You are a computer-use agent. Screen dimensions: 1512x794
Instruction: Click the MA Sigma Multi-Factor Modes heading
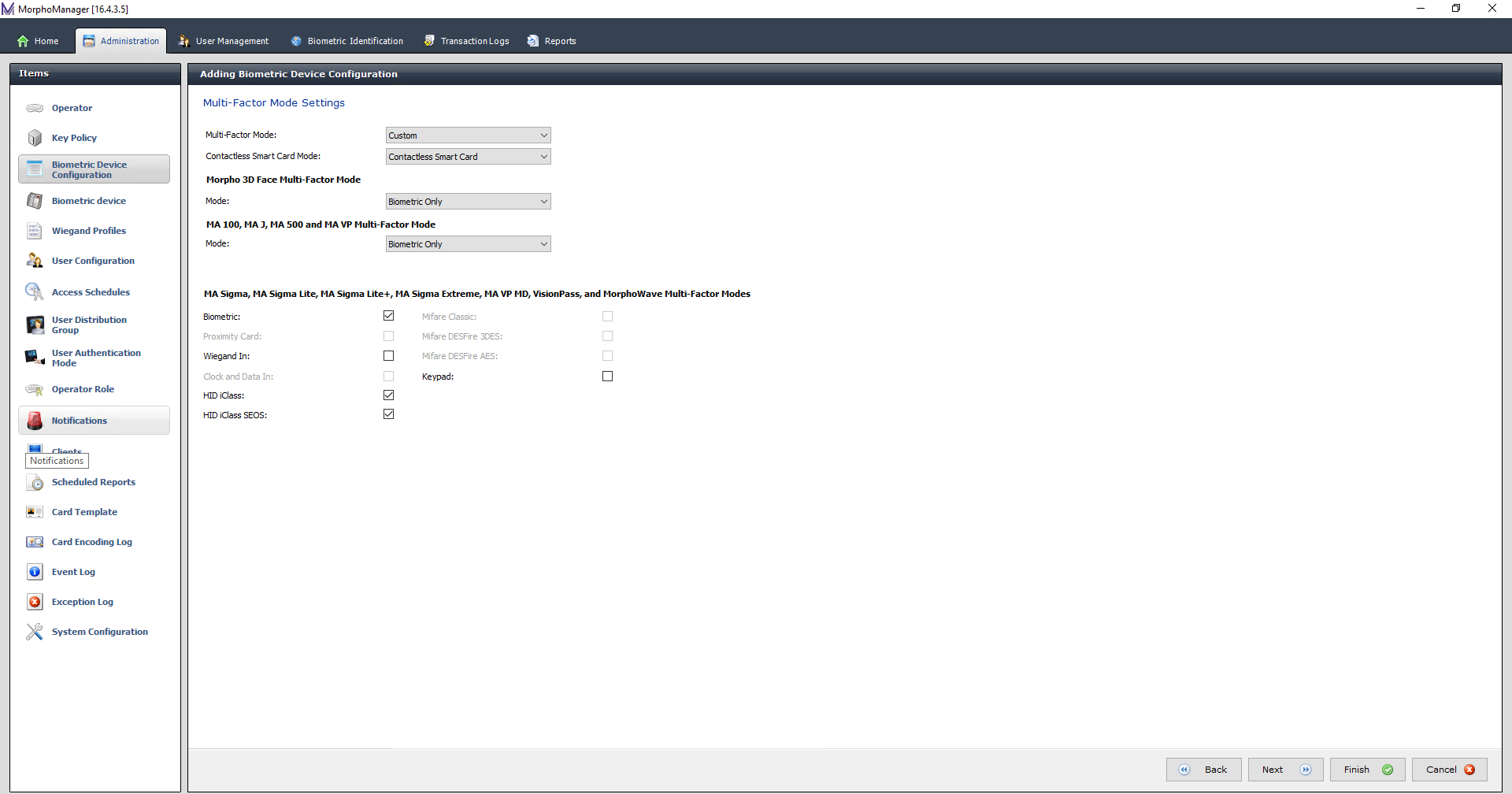click(477, 294)
